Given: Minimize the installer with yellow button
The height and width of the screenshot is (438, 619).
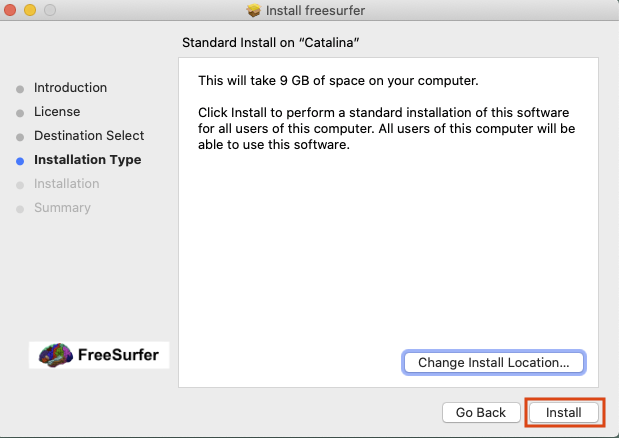Looking at the screenshot, I should coord(30,11).
